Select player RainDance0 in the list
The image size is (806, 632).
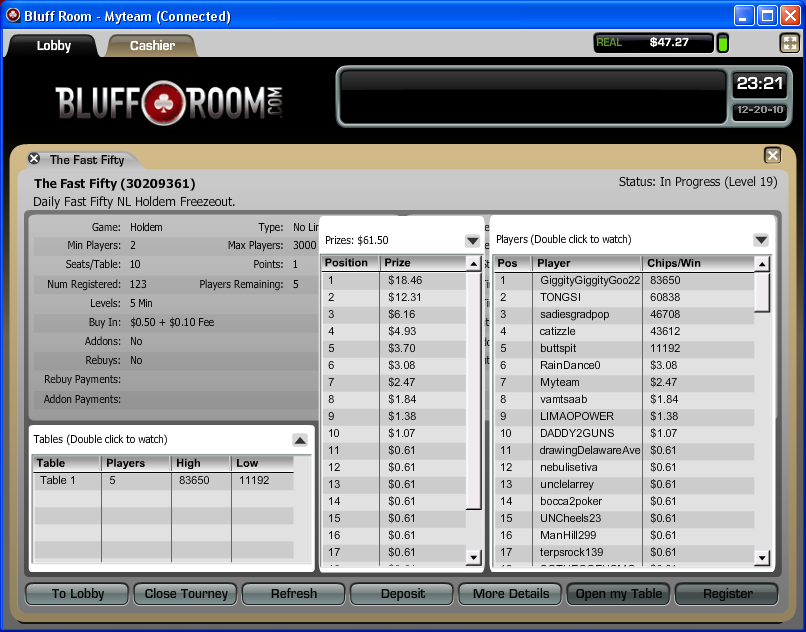pyautogui.click(x=624, y=366)
